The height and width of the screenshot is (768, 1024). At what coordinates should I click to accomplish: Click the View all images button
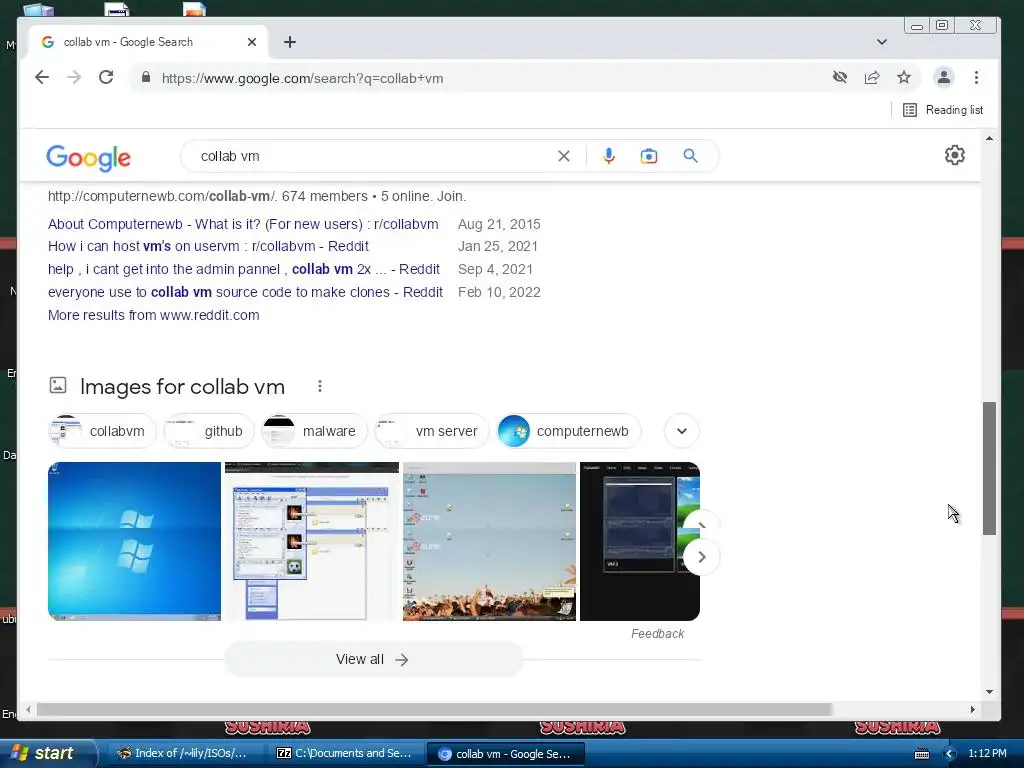point(373,660)
